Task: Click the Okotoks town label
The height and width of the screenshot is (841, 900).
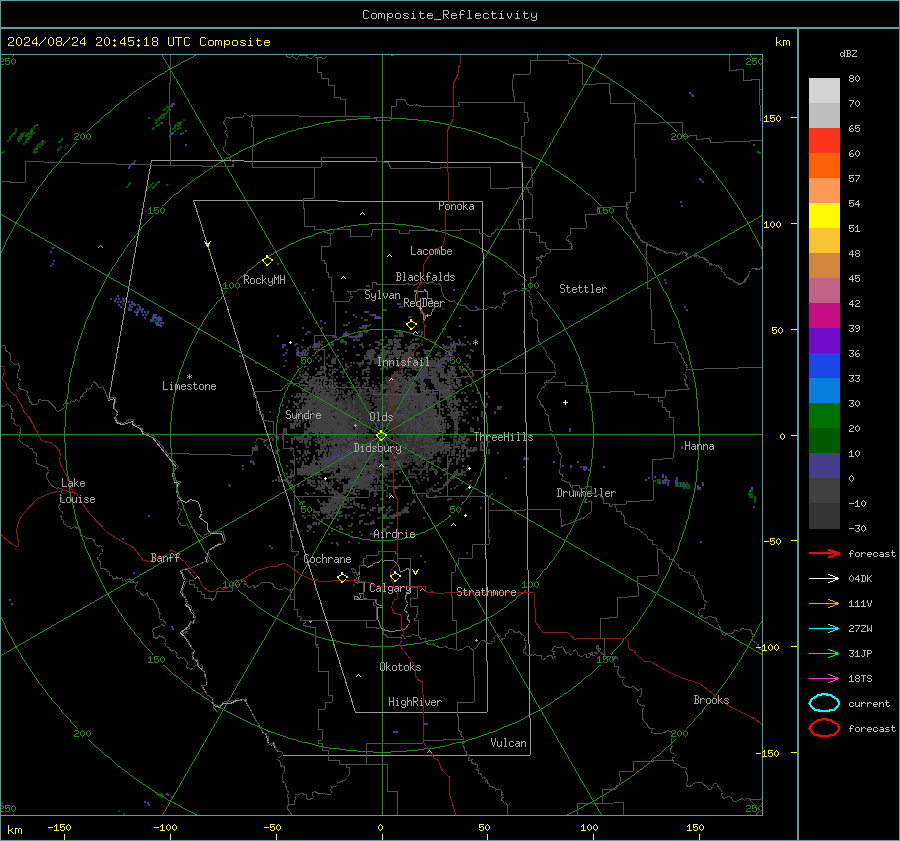Action: [x=400, y=667]
